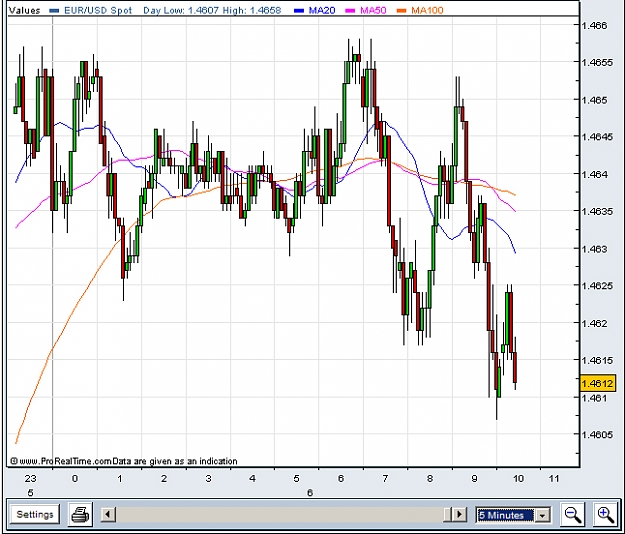This screenshot has width=625, height=534.
Task: Open the chart Settings button
Action: 35,514
